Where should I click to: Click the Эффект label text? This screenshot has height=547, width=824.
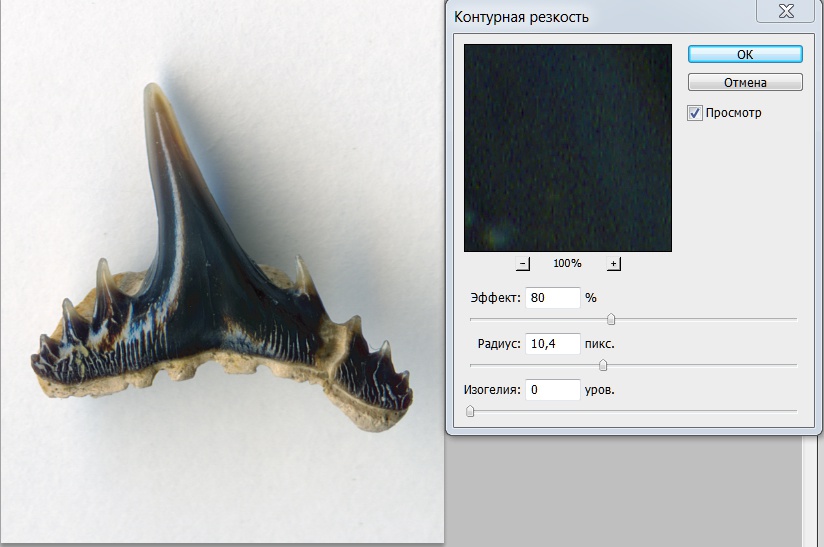[495, 298]
